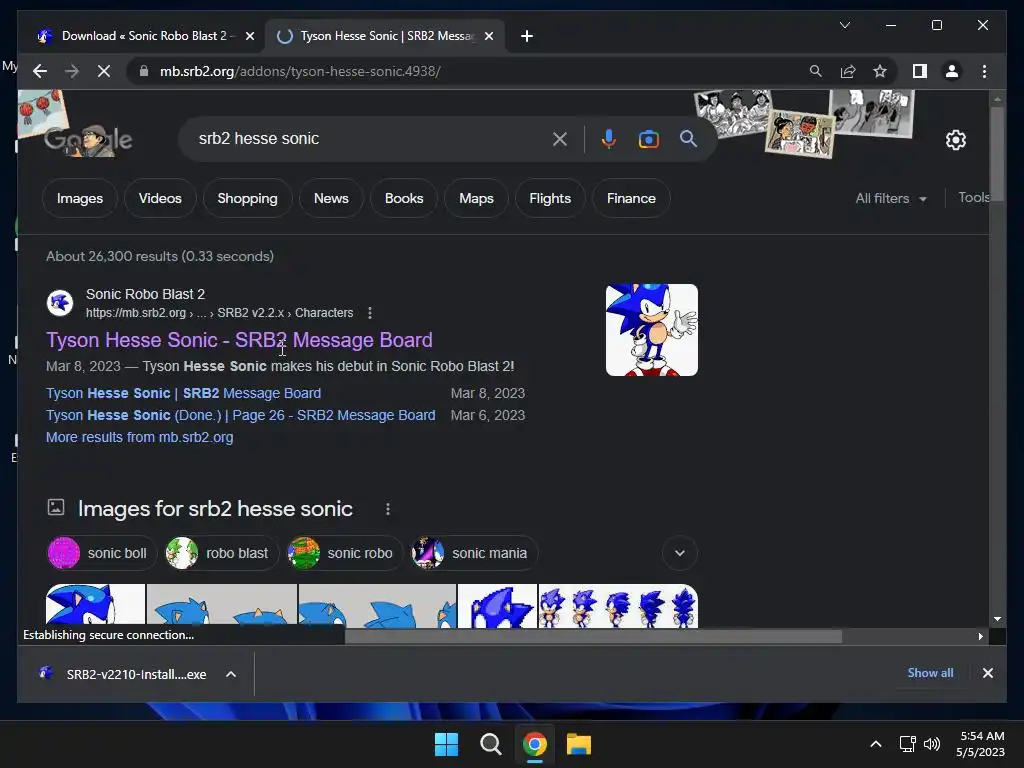This screenshot has width=1024, height=768.
Task: Select the Tyson Hesse Sonic tab
Action: [385, 36]
